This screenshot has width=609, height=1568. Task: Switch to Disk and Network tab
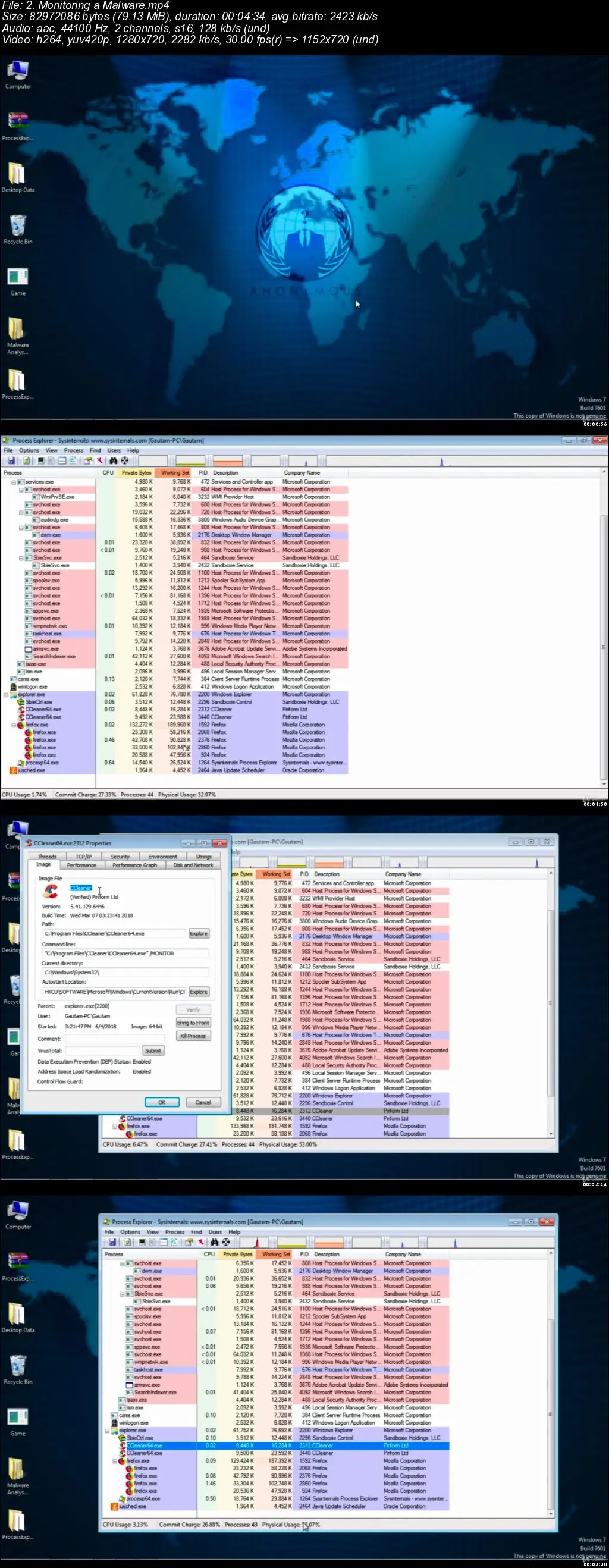tap(193, 865)
